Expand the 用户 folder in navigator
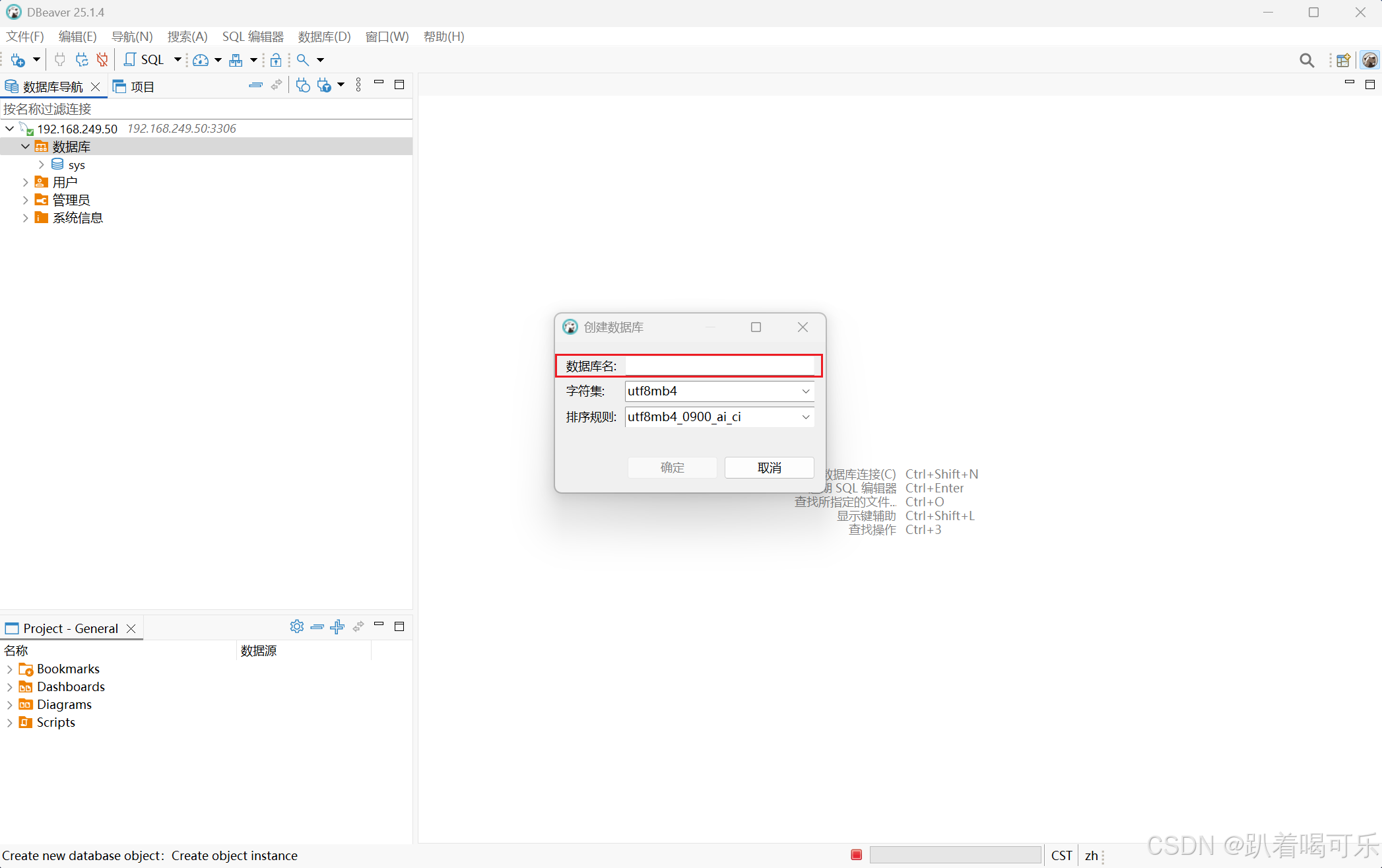 (25, 182)
